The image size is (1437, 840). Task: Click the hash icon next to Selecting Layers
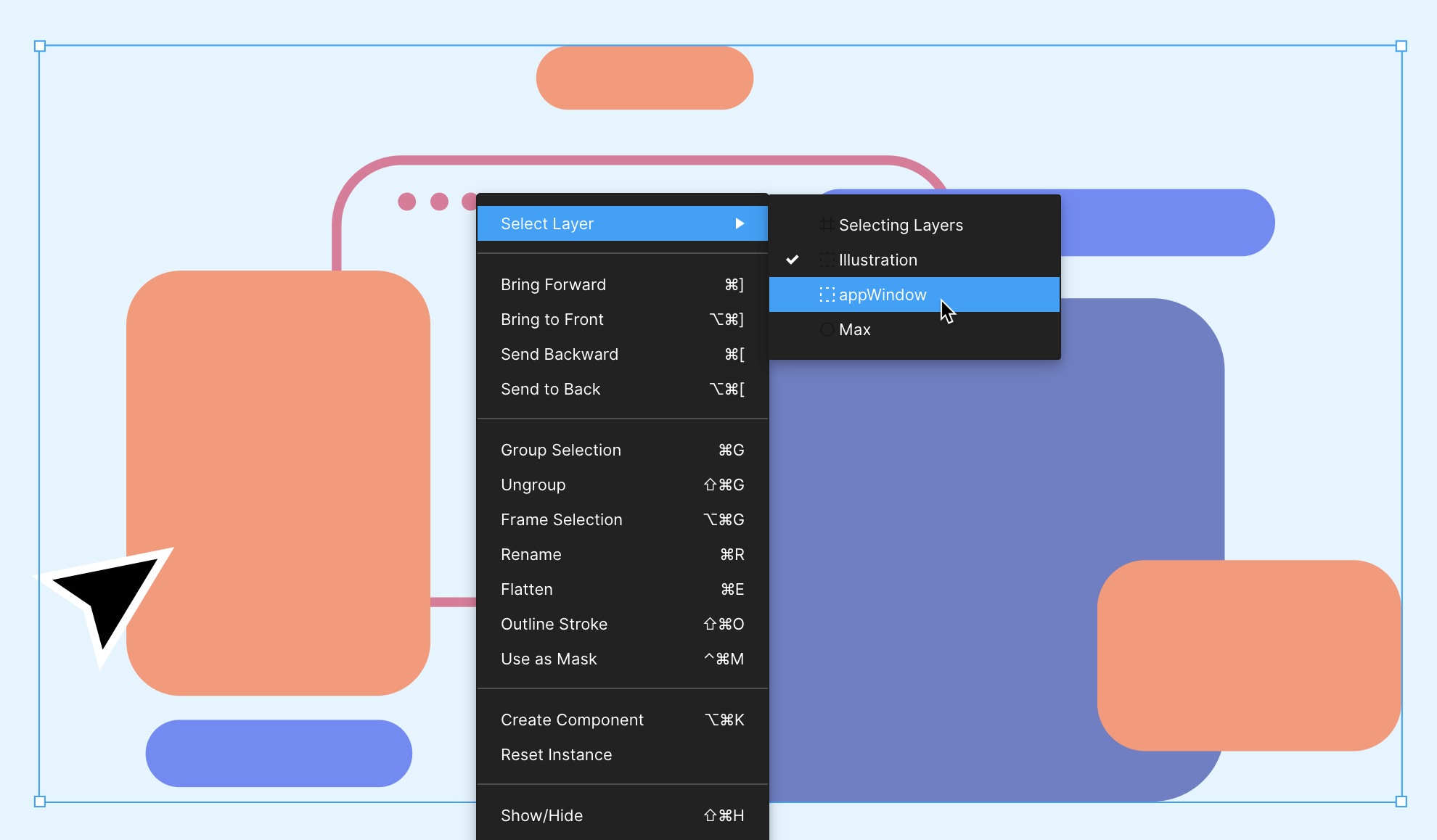pos(827,225)
